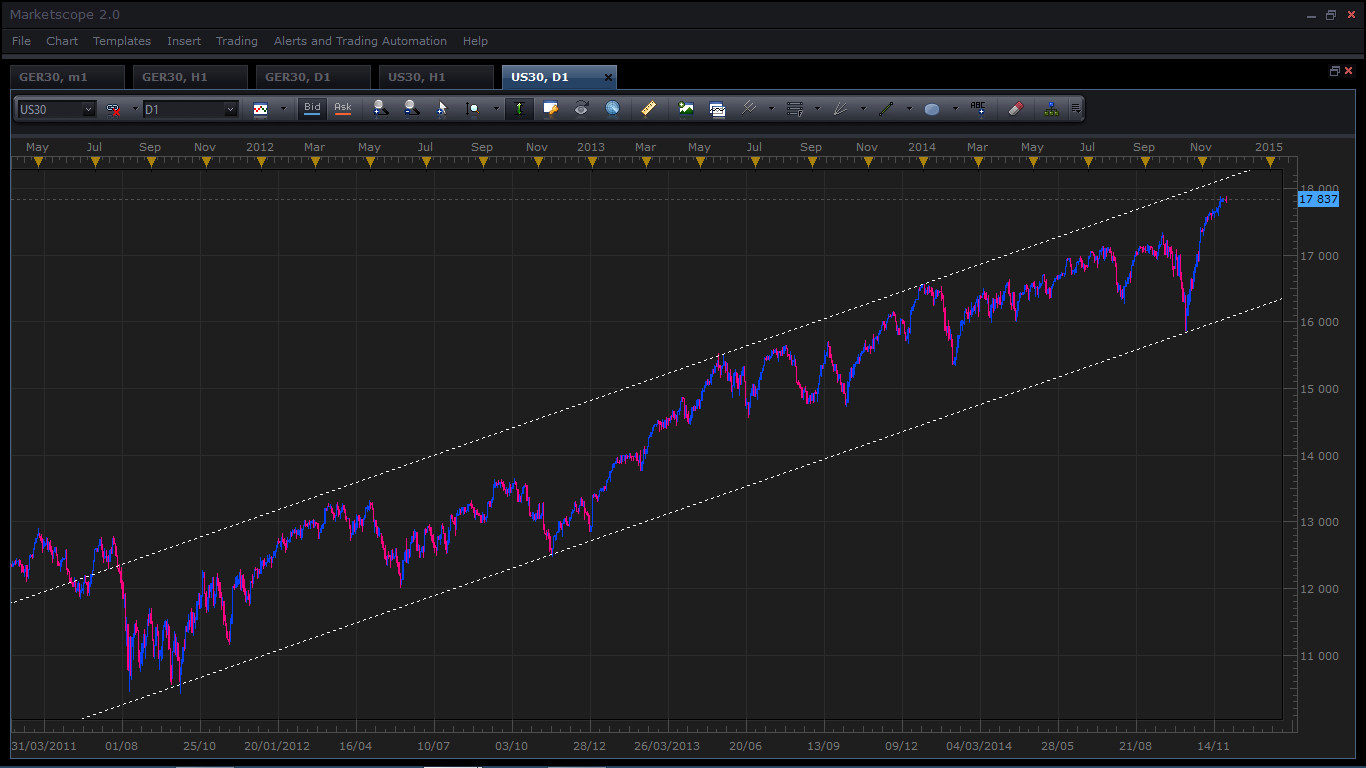The height and width of the screenshot is (768, 1366).
Task: Toggle the green vertical autoscale button
Action: 519,109
